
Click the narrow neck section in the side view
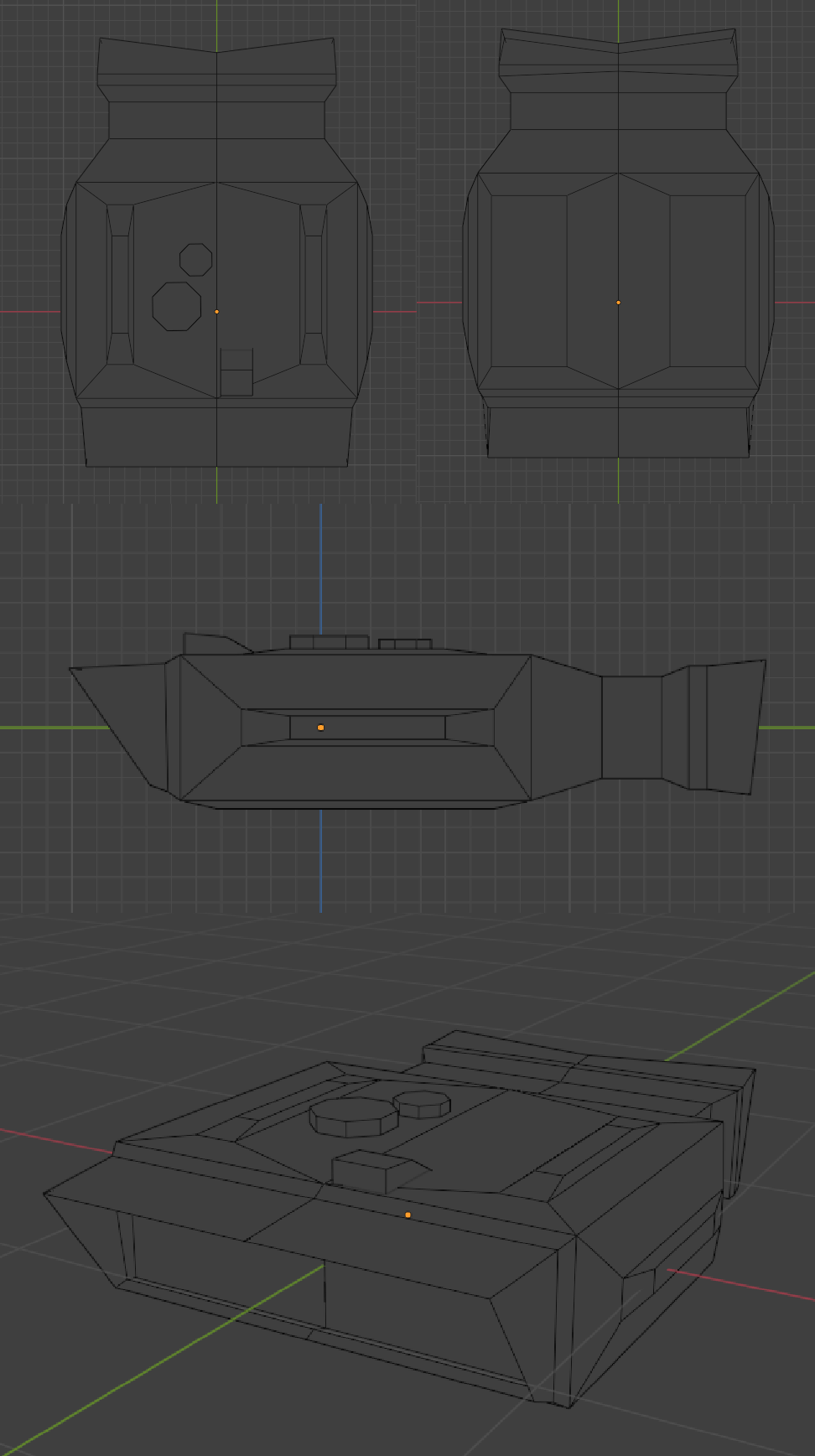631,727
